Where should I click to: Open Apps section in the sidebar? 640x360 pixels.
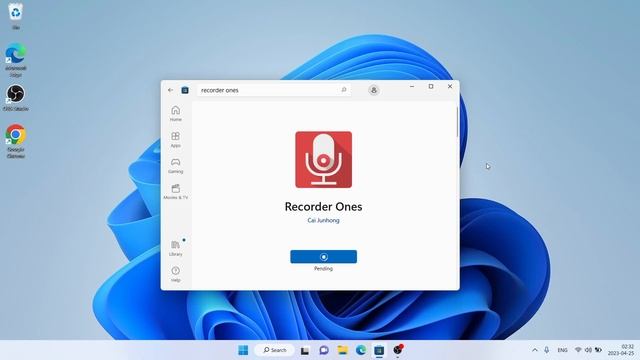pos(176,139)
